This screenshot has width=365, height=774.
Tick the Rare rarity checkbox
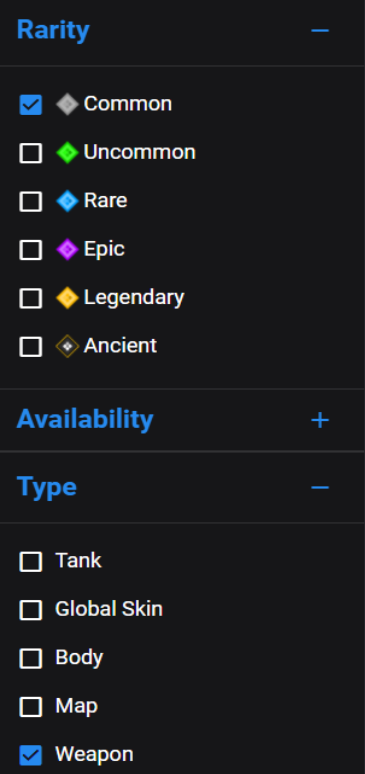point(31,201)
